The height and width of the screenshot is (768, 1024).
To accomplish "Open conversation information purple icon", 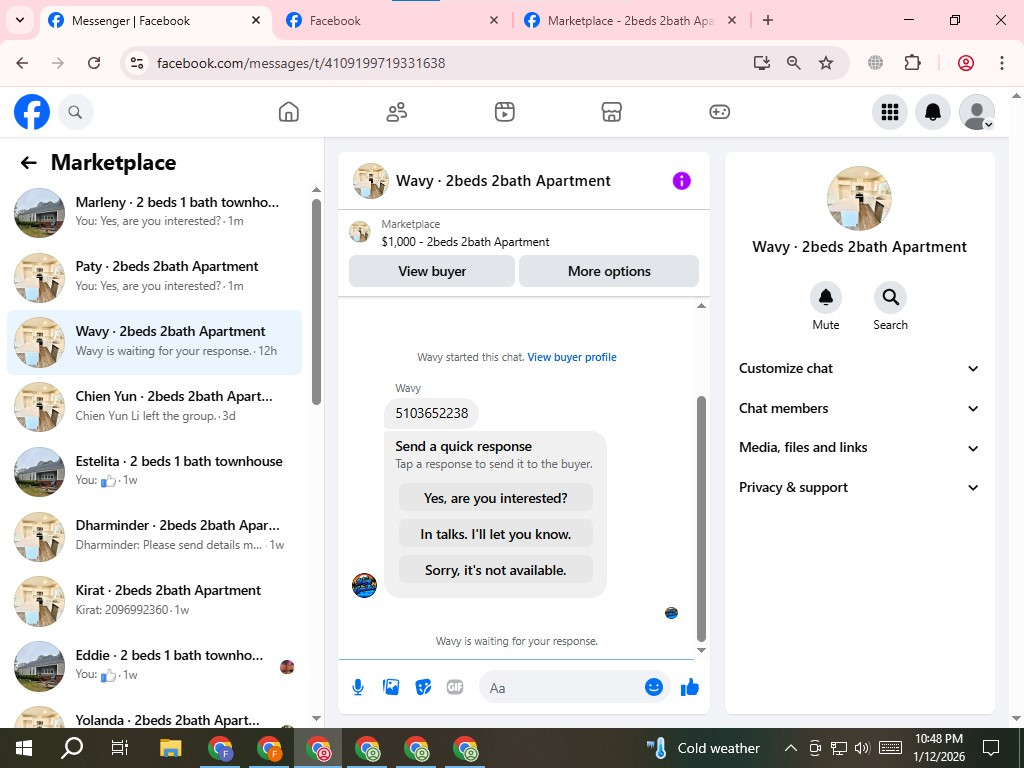I will tap(681, 181).
